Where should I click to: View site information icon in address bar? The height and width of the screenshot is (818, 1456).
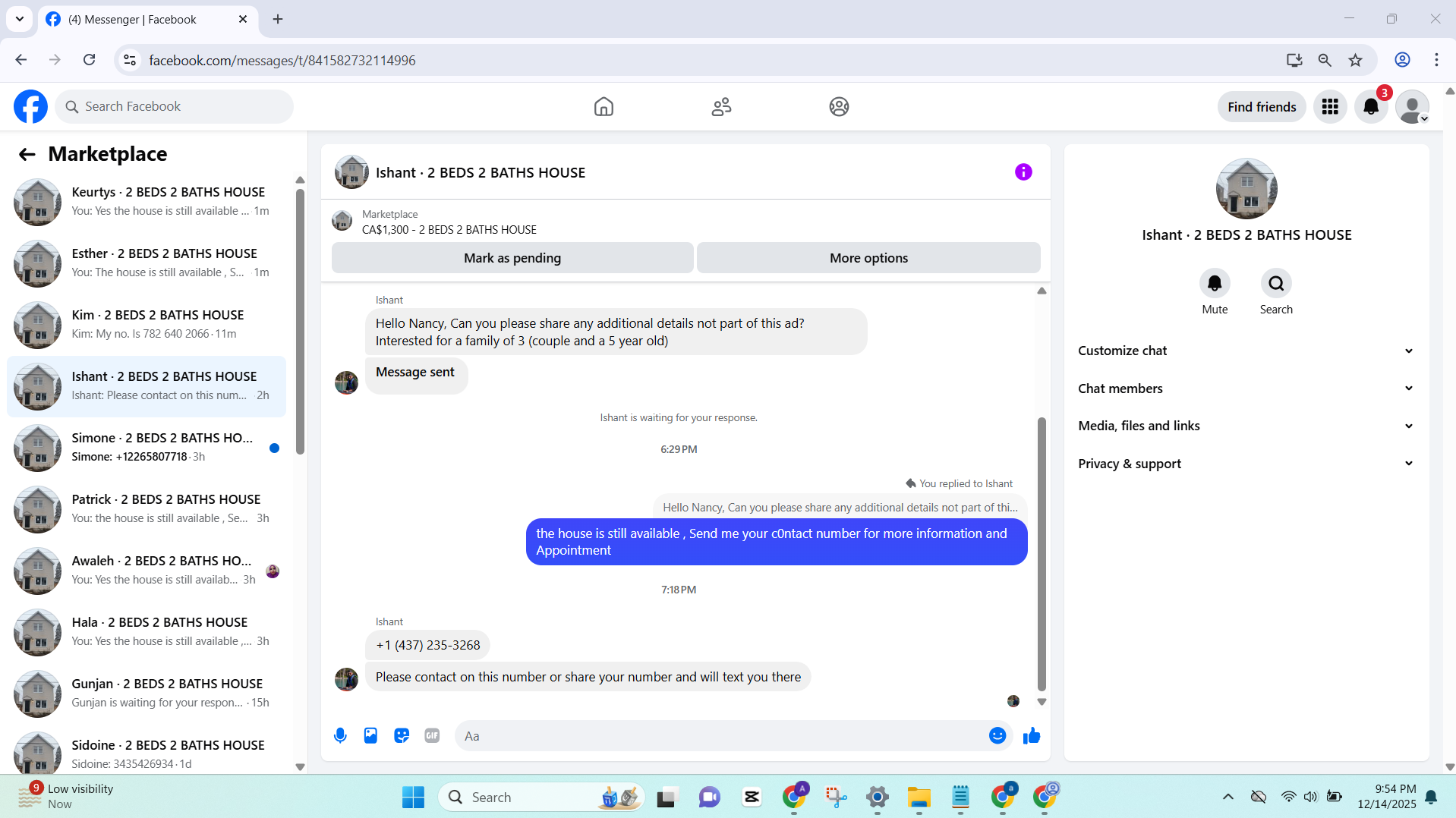click(x=130, y=60)
